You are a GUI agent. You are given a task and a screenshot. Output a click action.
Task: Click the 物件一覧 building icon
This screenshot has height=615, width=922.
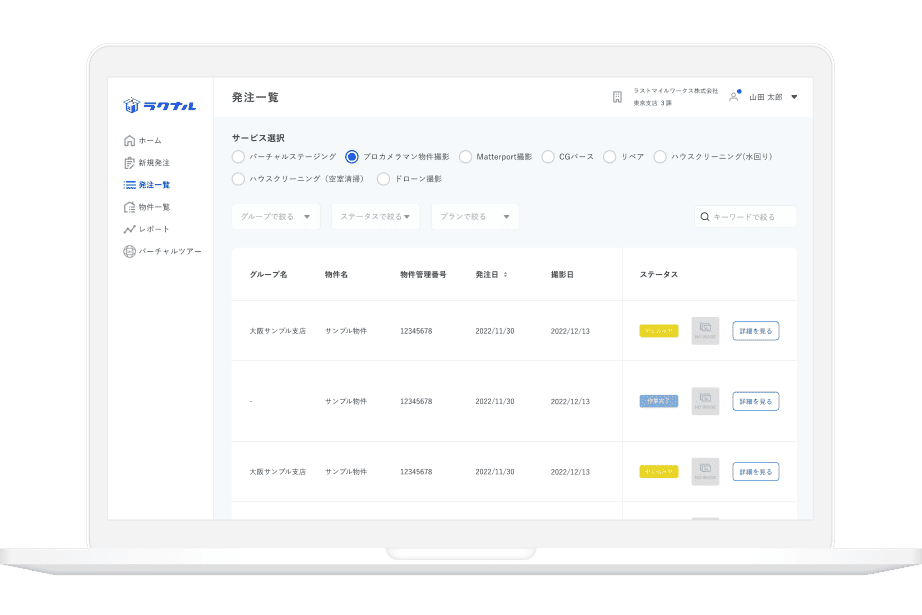tap(129, 207)
